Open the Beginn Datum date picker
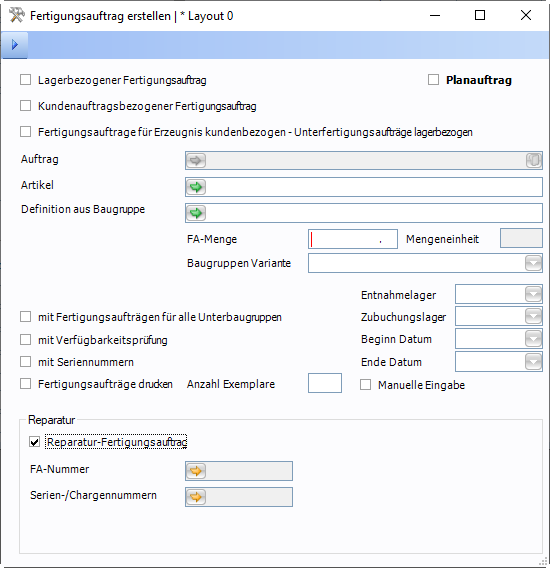 coord(533,339)
